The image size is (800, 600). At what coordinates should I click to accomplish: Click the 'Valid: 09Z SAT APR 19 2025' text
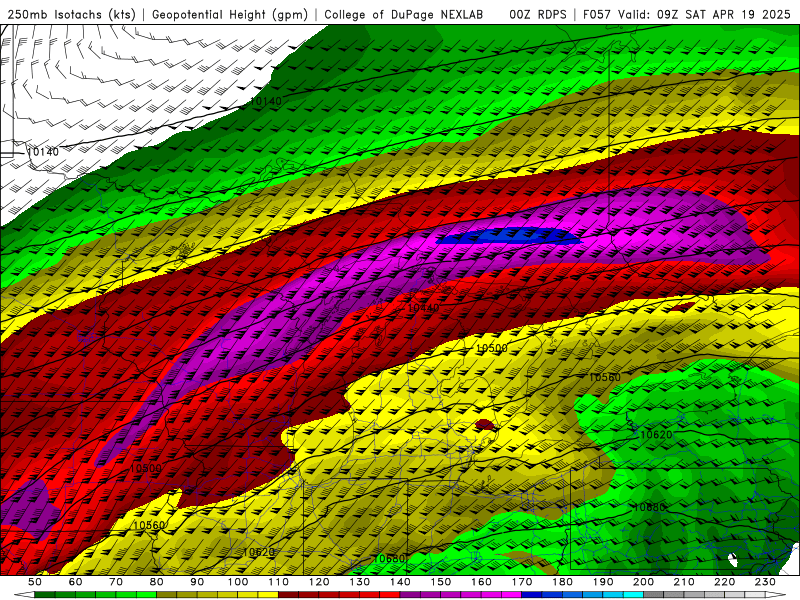tap(706, 15)
